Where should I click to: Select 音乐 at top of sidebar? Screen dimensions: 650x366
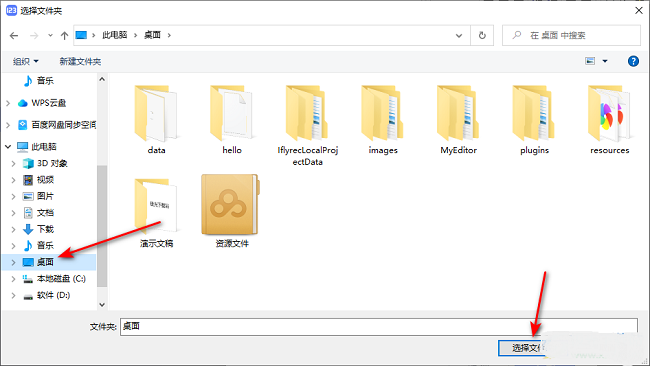pyautogui.click(x=39, y=80)
